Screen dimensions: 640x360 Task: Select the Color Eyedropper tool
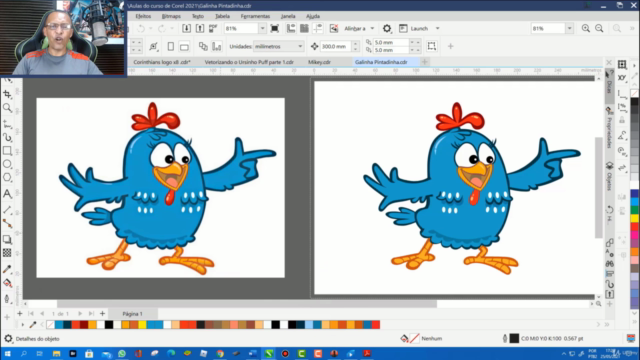7,269
